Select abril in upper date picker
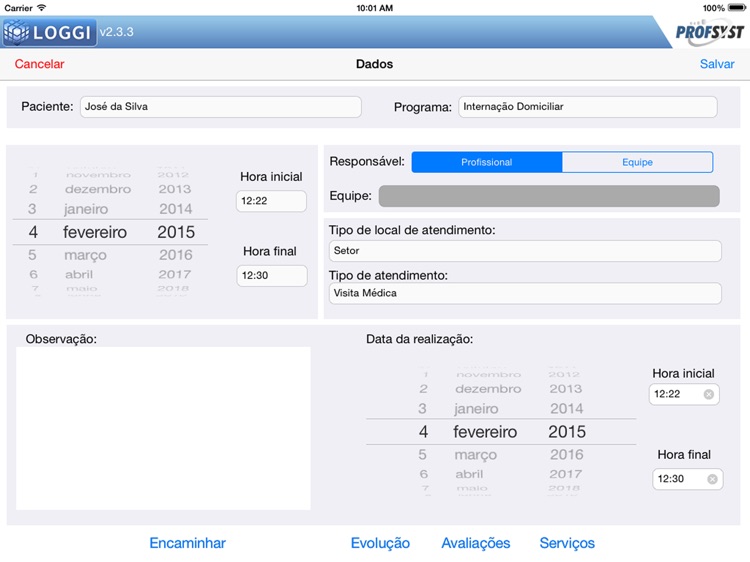The image size is (750, 562). [79, 275]
